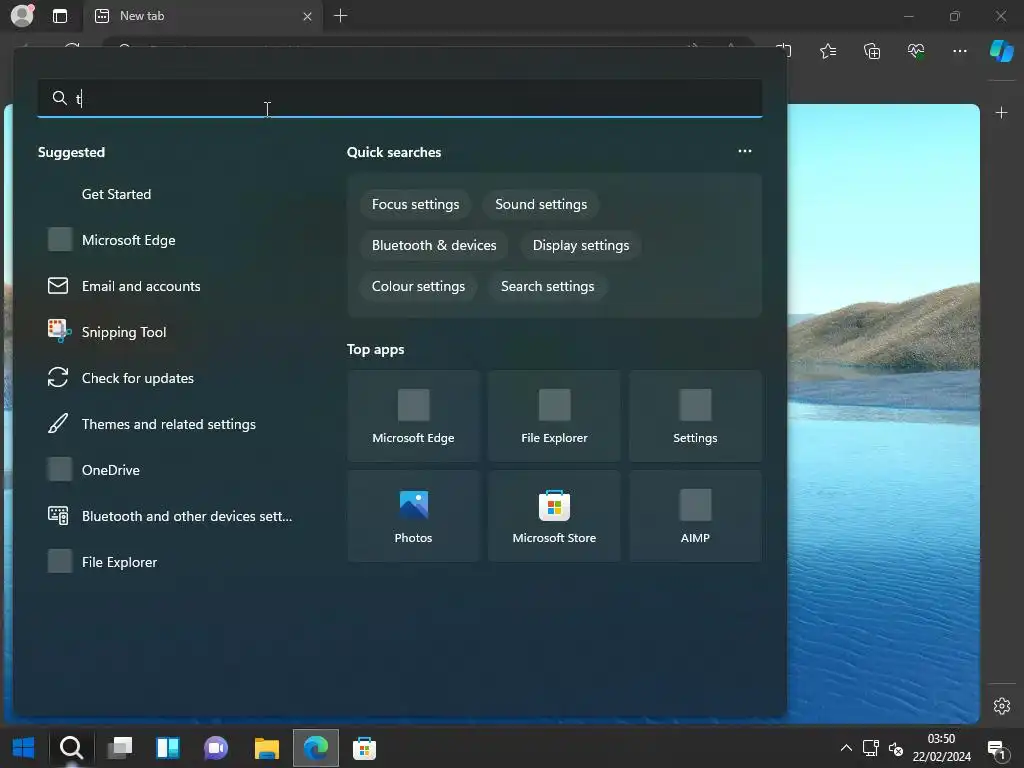The height and width of the screenshot is (768, 1024).
Task: Open network status tray icon
Action: coord(871,748)
